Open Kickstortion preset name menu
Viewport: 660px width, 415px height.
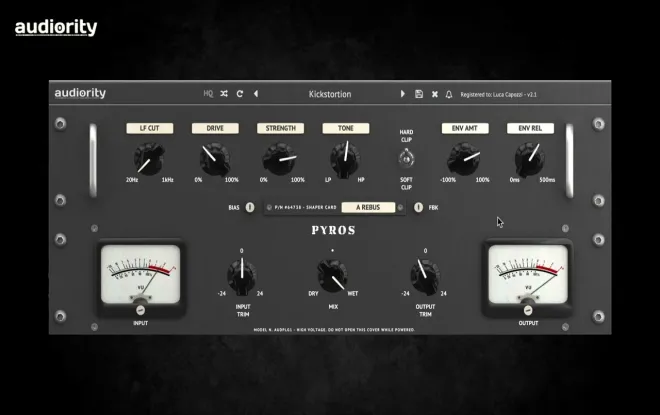click(x=330, y=94)
